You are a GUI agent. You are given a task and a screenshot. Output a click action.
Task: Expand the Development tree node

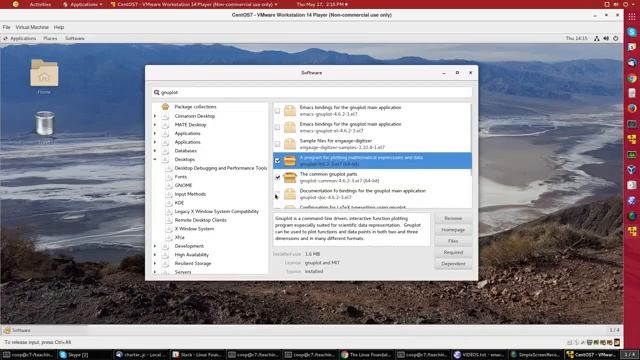pos(155,246)
